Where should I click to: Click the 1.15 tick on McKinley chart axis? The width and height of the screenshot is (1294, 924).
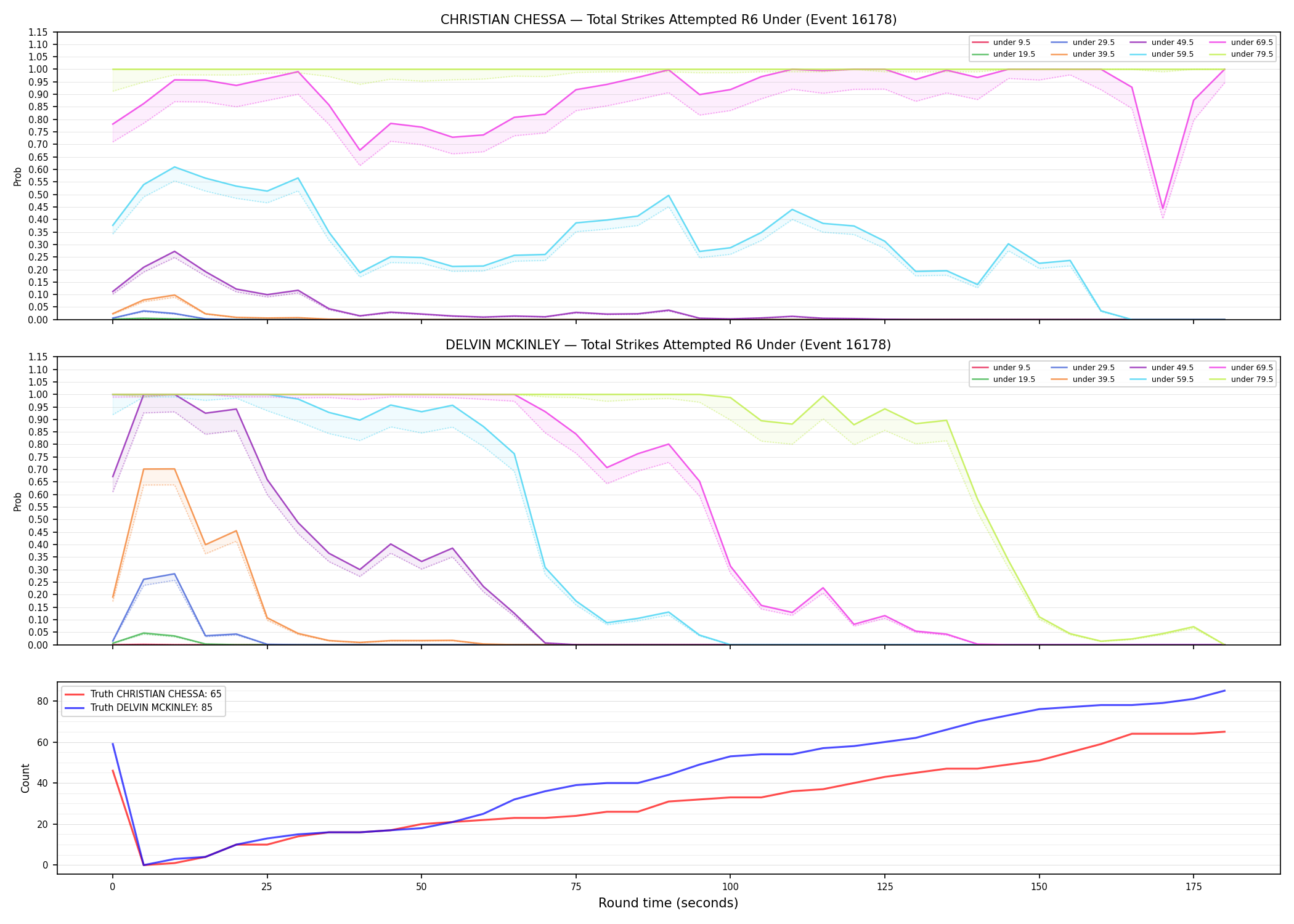pos(38,357)
